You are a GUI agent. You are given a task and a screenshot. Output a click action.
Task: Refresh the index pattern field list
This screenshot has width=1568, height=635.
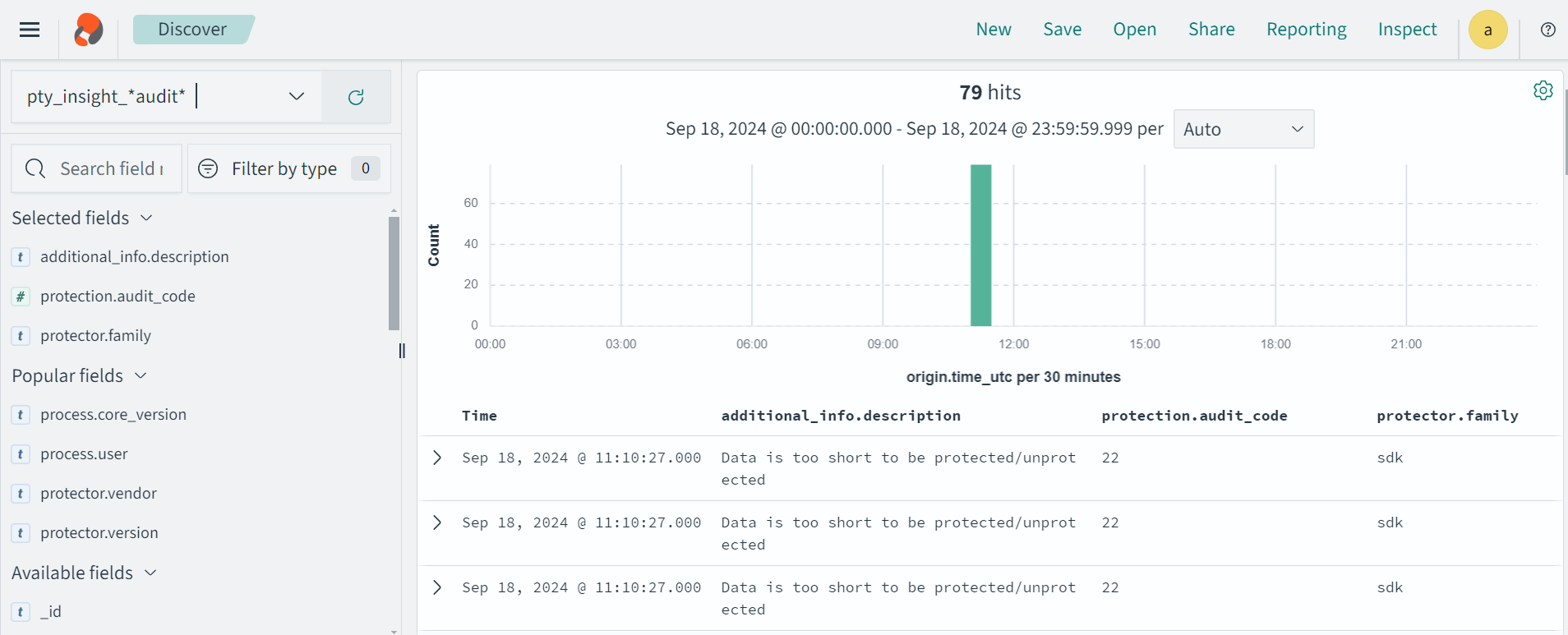click(x=356, y=97)
